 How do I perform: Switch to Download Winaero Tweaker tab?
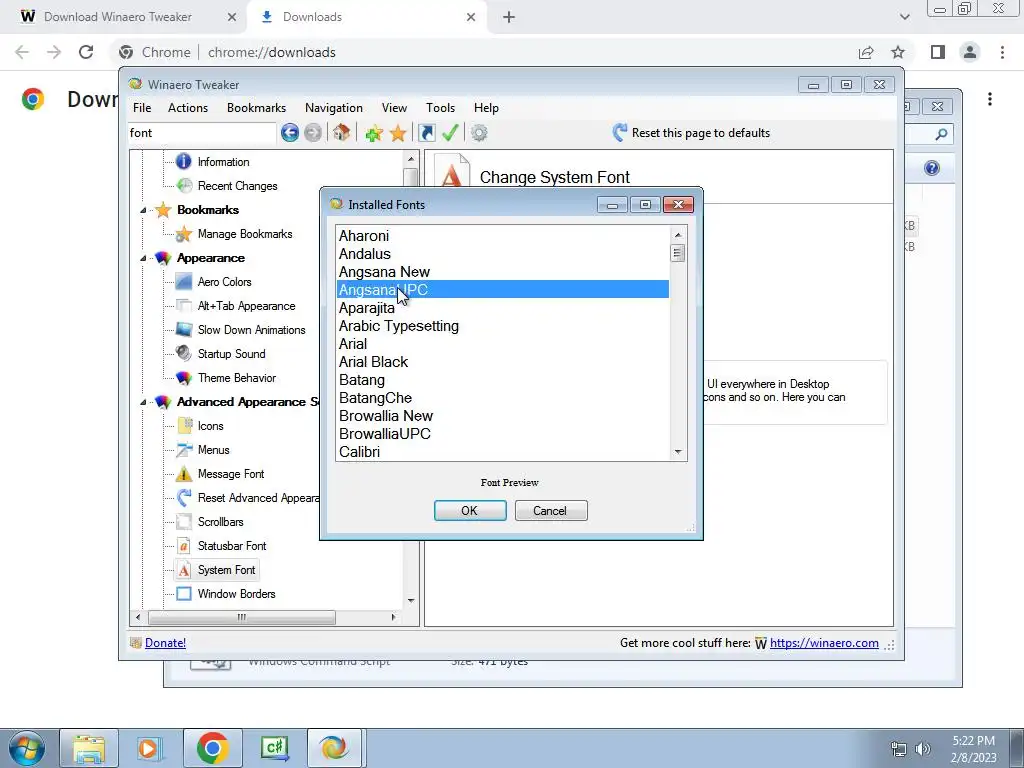[119, 17]
